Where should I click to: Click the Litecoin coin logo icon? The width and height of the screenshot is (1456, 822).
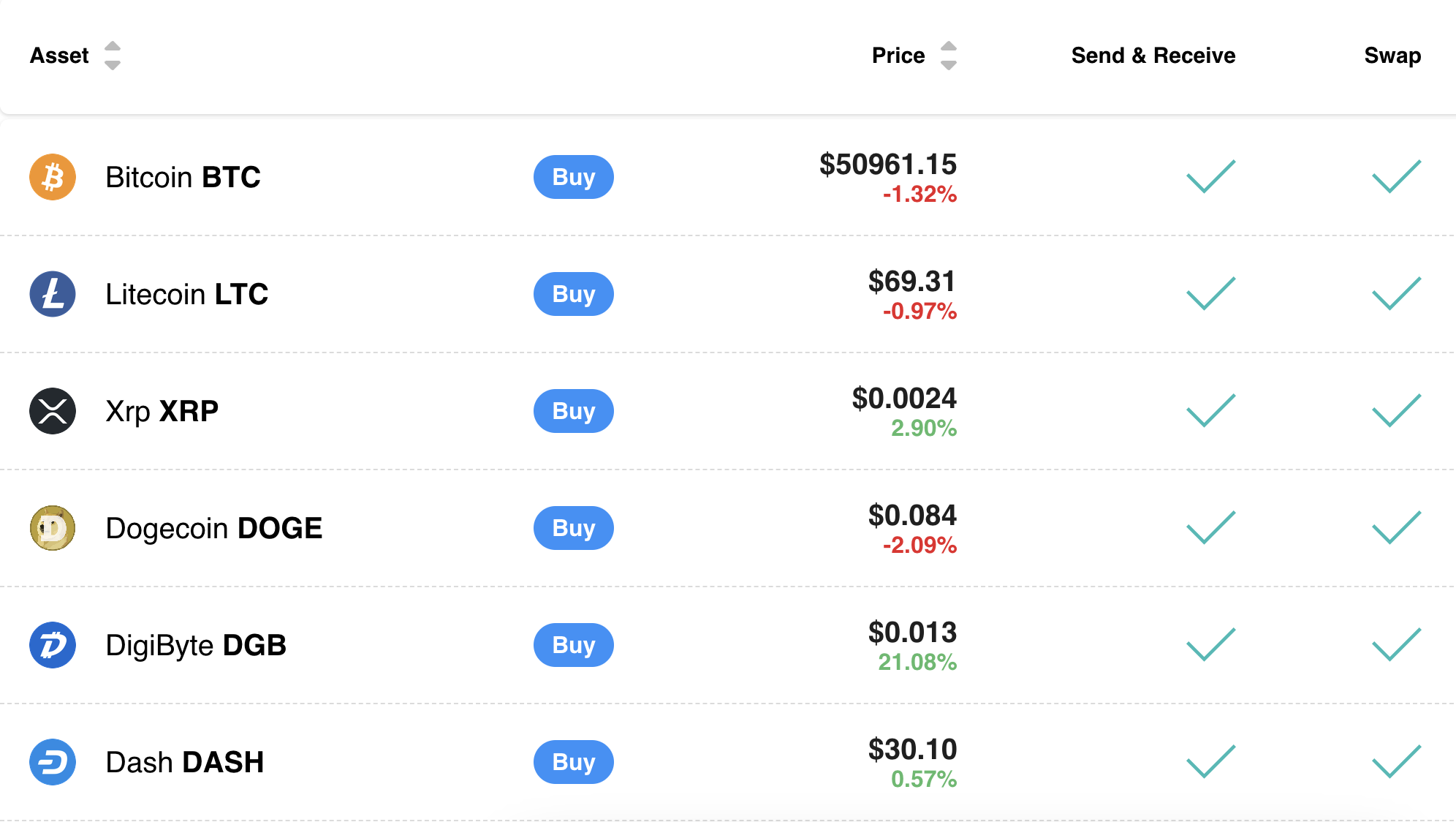tap(53, 294)
